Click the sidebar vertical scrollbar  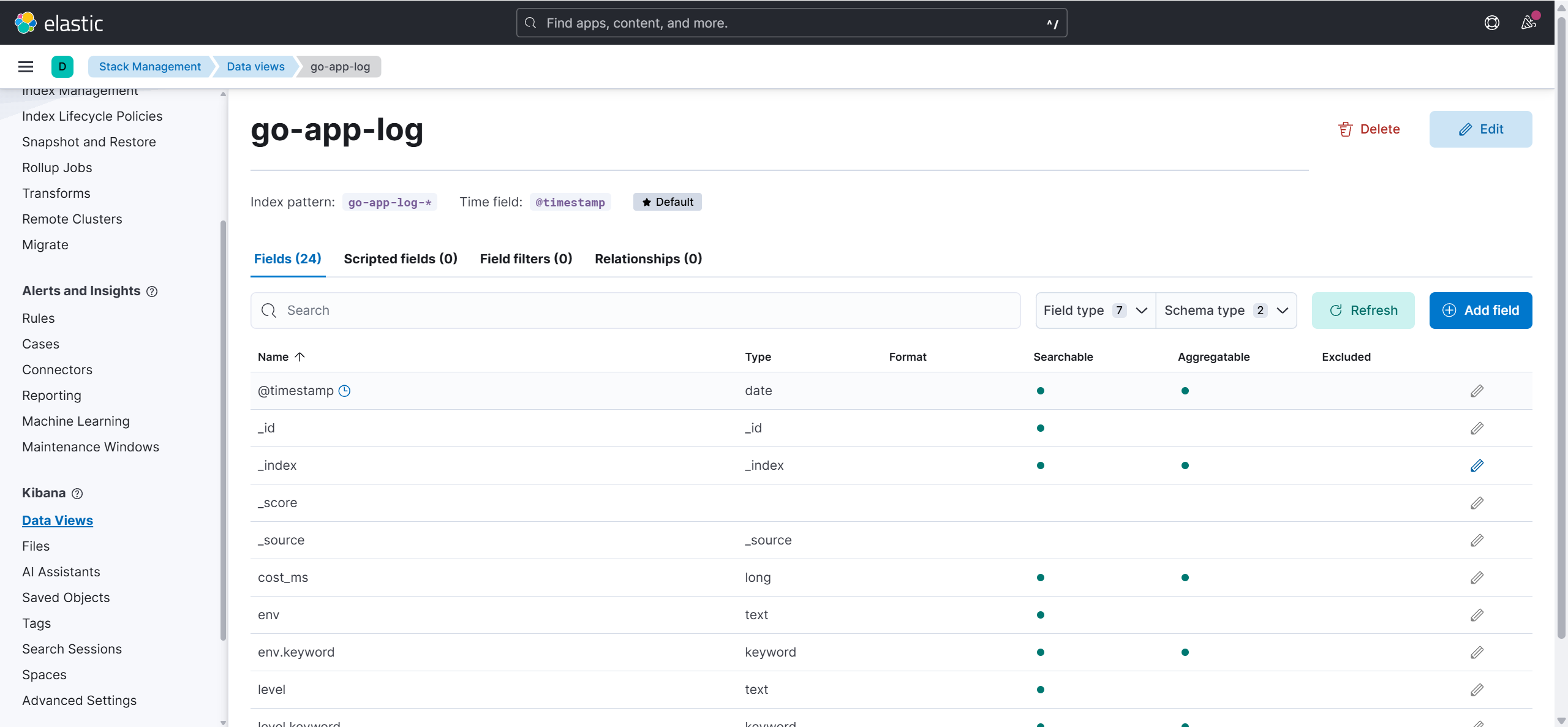[x=223, y=430]
